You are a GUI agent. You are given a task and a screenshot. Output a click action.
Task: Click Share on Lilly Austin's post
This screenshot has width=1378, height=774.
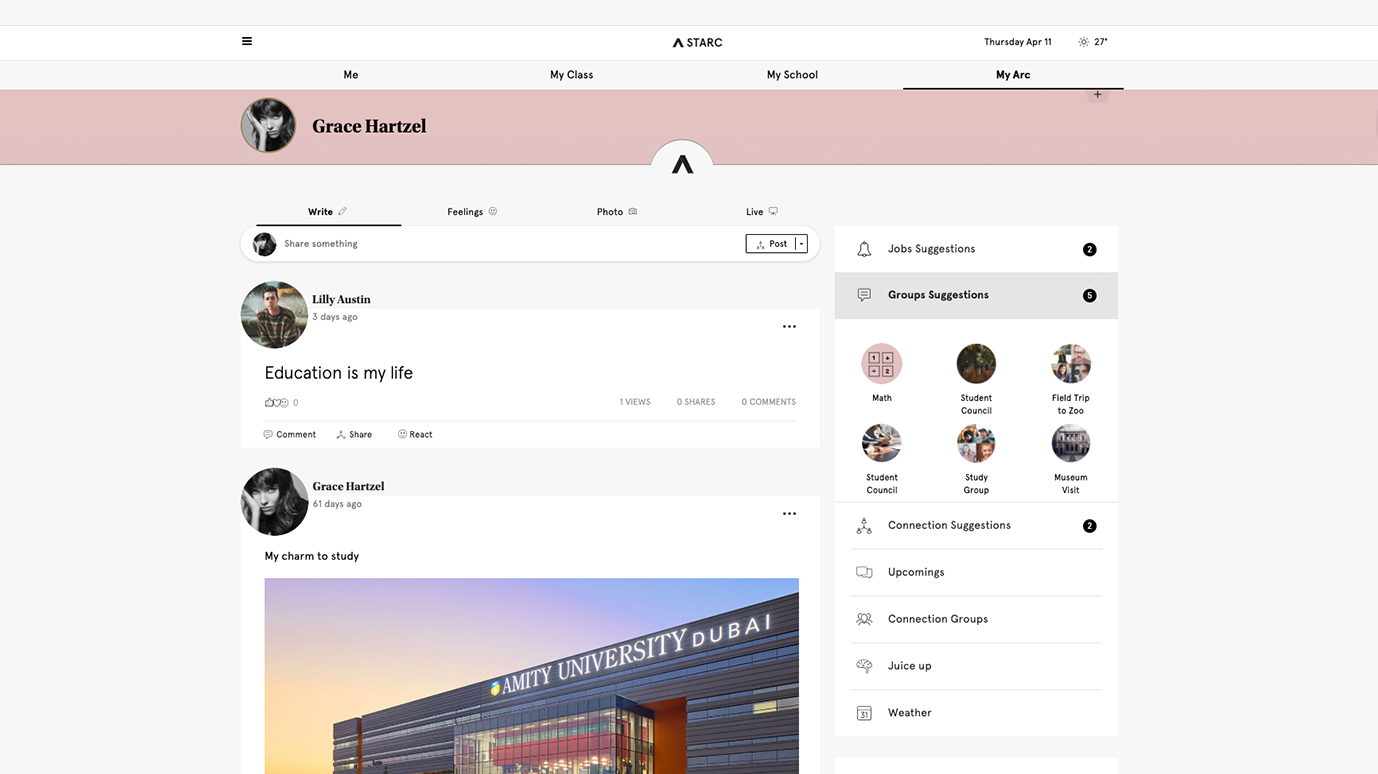[354, 435]
